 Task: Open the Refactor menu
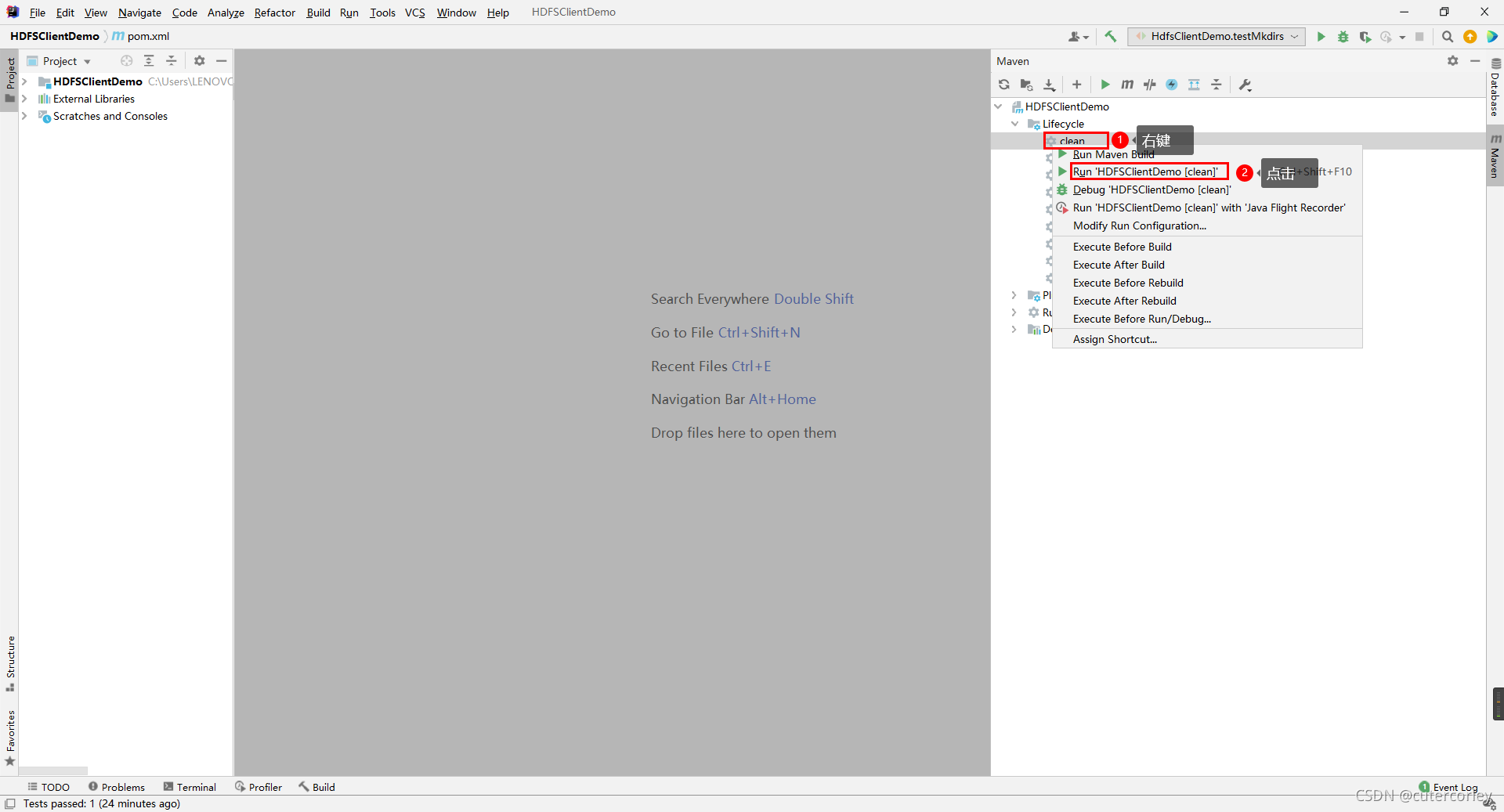pyautogui.click(x=274, y=13)
